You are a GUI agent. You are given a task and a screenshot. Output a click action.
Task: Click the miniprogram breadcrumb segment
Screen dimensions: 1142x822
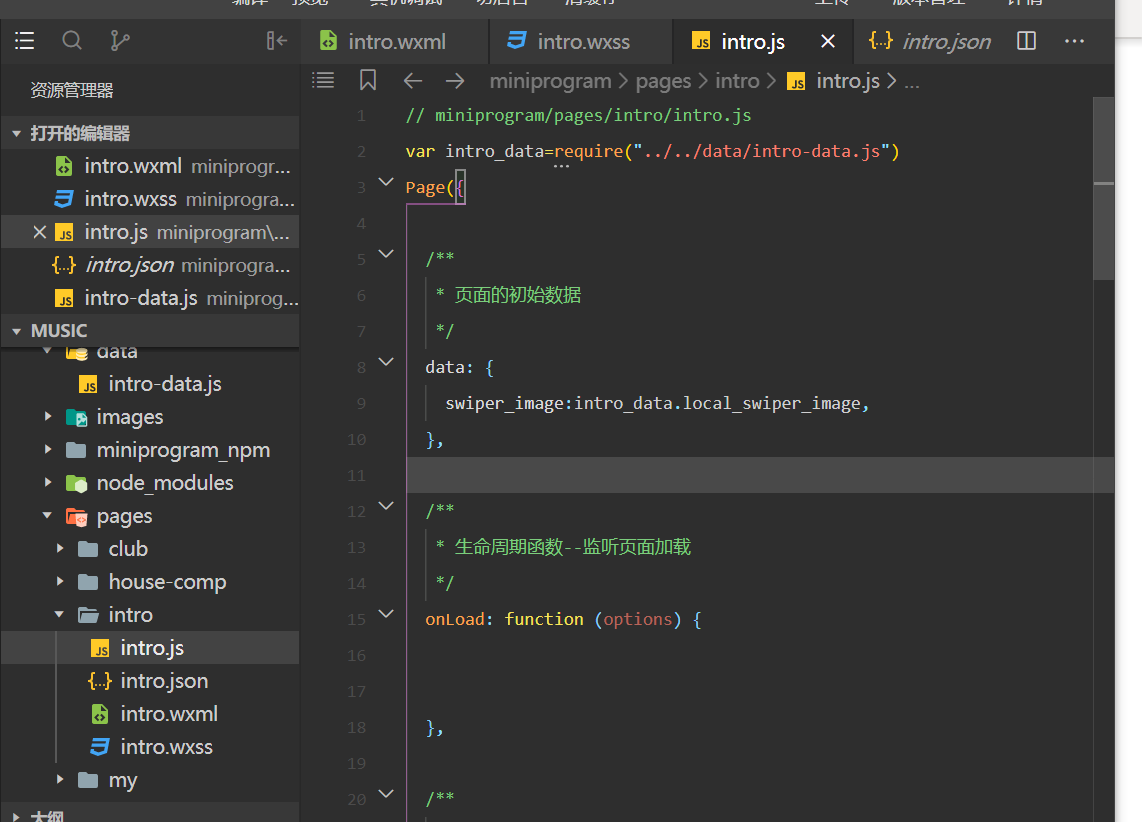tap(550, 81)
